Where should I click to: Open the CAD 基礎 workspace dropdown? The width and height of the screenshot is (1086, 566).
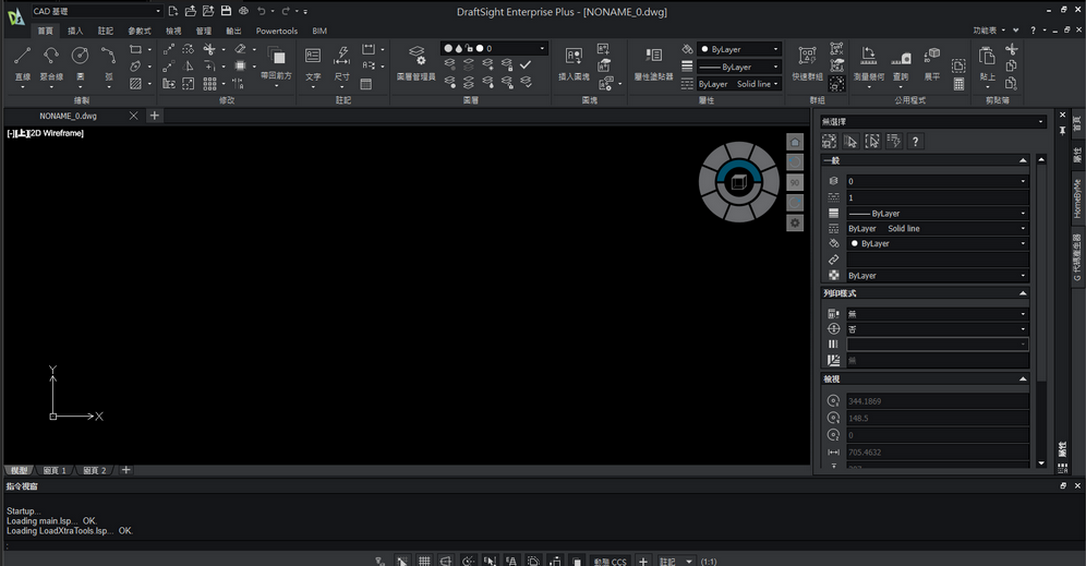tap(95, 11)
